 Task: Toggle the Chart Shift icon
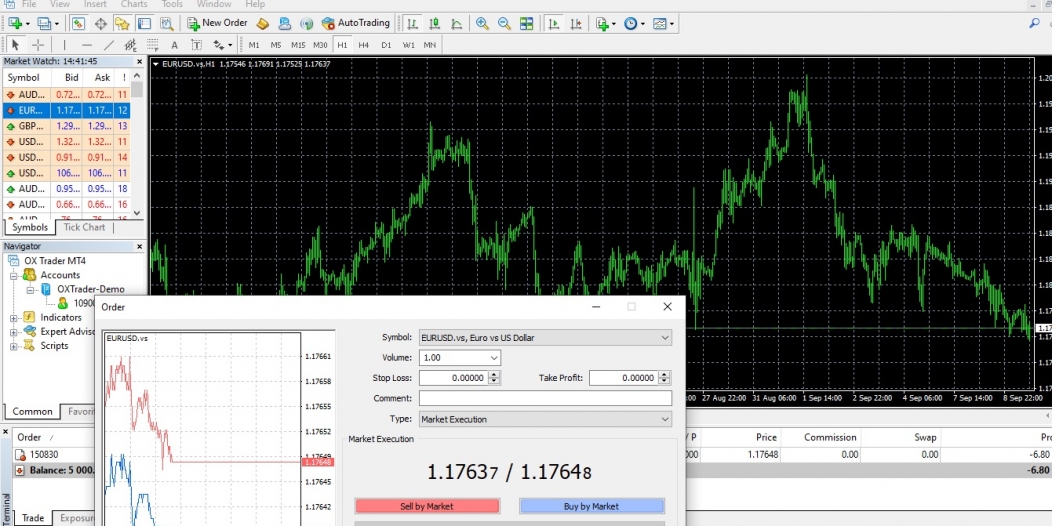[x=576, y=23]
